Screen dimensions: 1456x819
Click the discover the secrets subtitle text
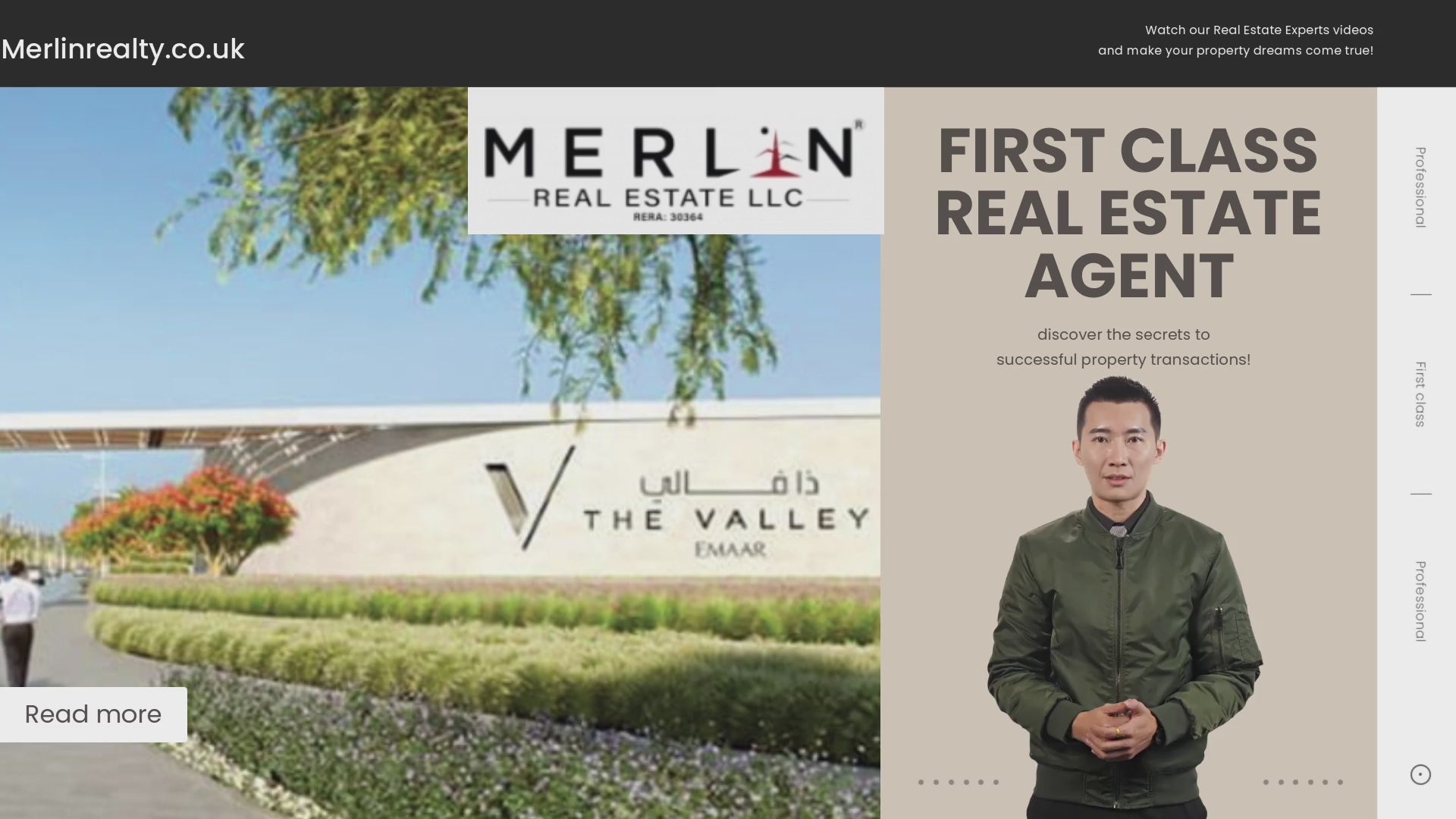1123,347
